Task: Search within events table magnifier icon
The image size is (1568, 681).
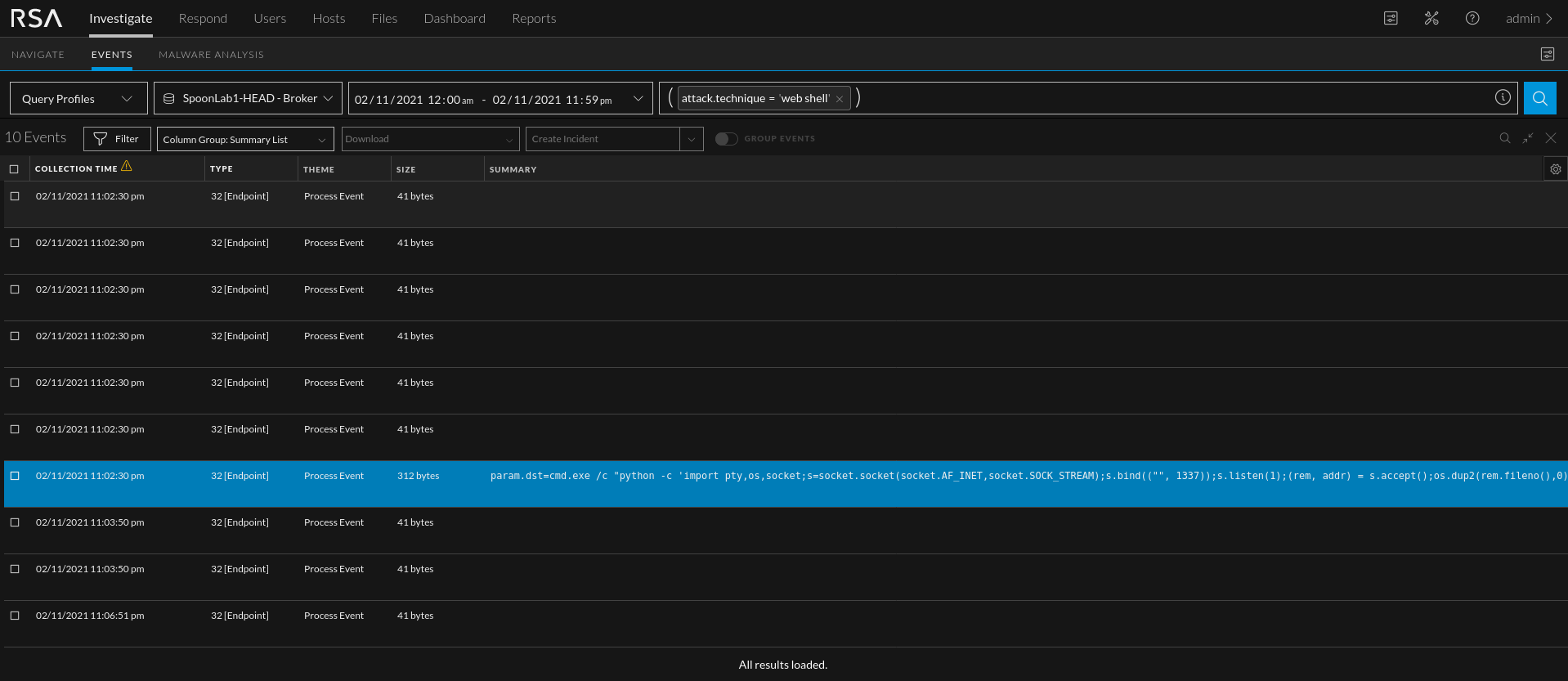Action: pyautogui.click(x=1505, y=138)
